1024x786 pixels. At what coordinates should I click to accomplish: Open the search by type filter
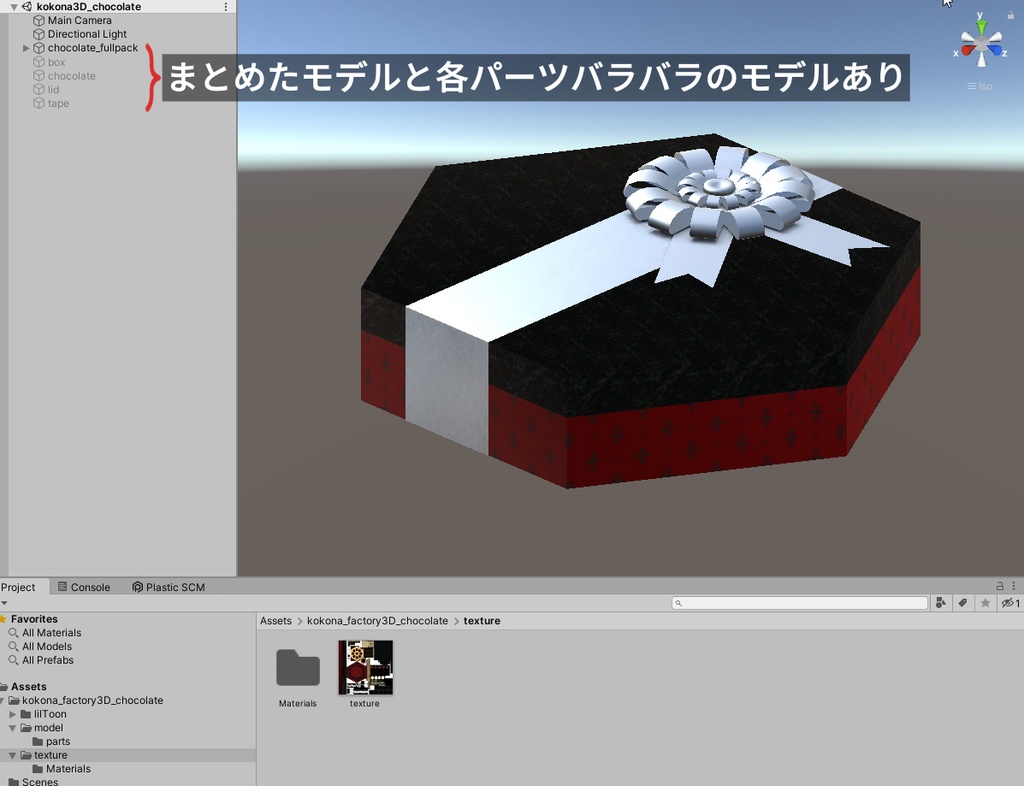[x=941, y=602]
